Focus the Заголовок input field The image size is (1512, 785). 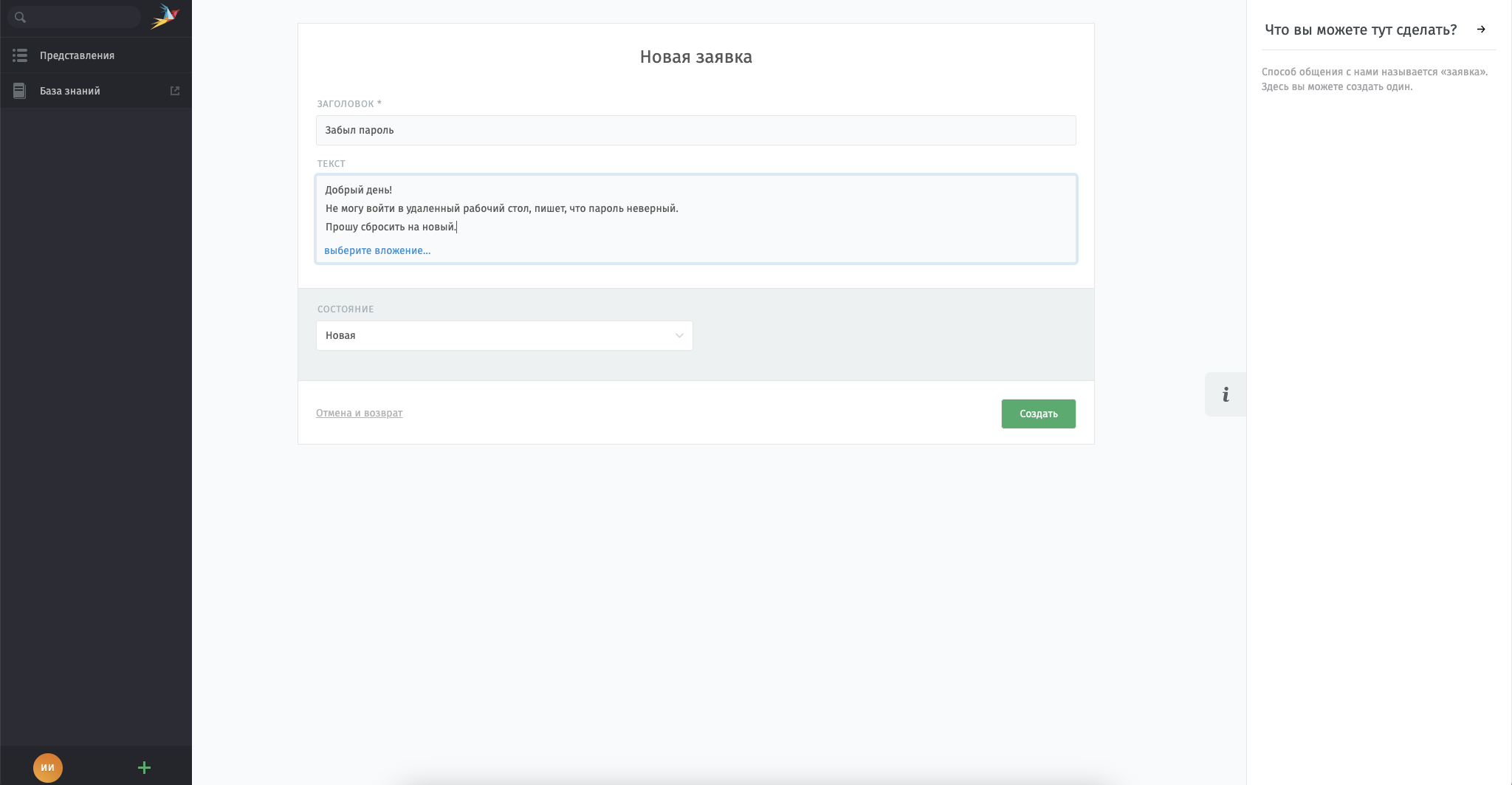696,130
